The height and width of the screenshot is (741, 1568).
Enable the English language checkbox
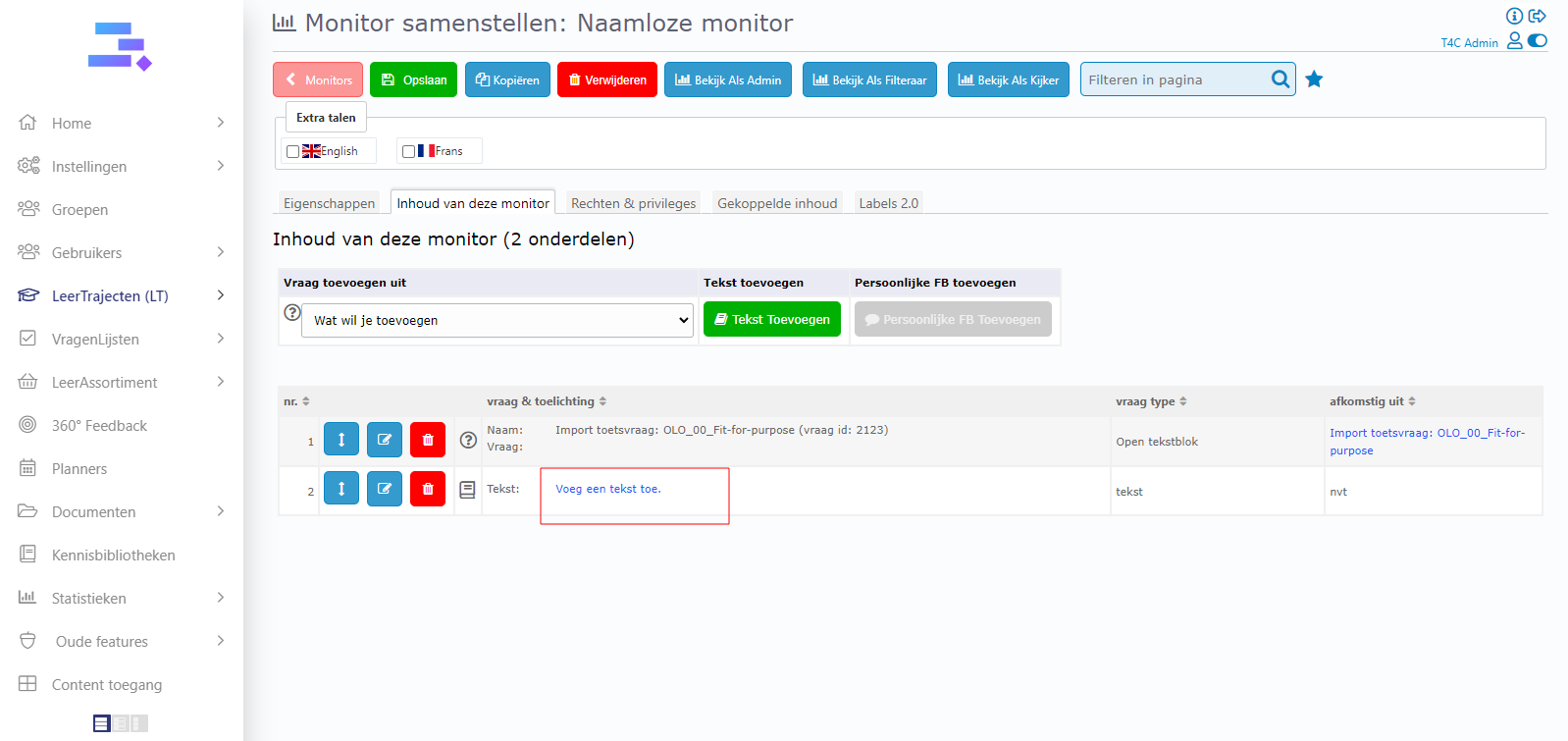point(292,152)
